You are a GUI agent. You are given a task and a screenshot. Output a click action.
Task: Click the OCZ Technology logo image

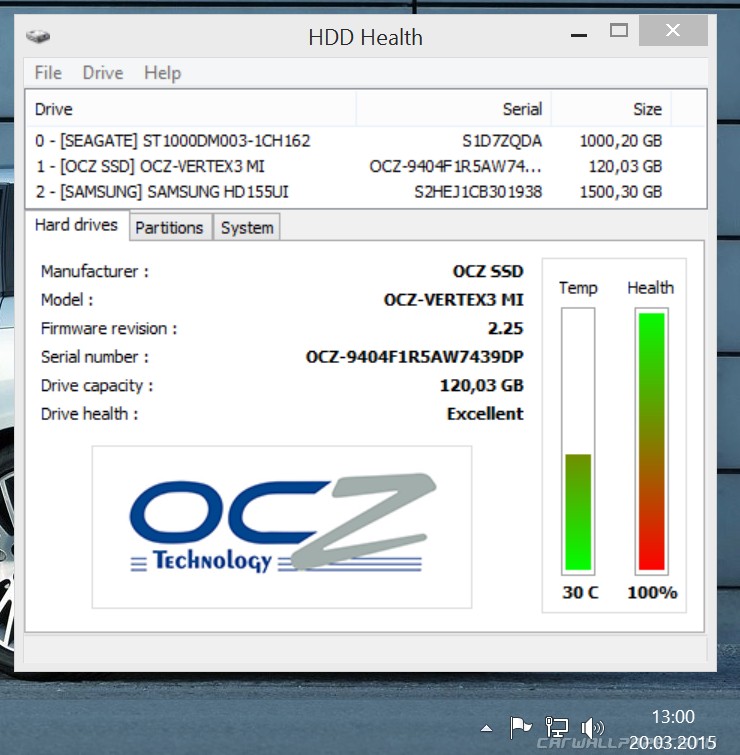point(282,527)
